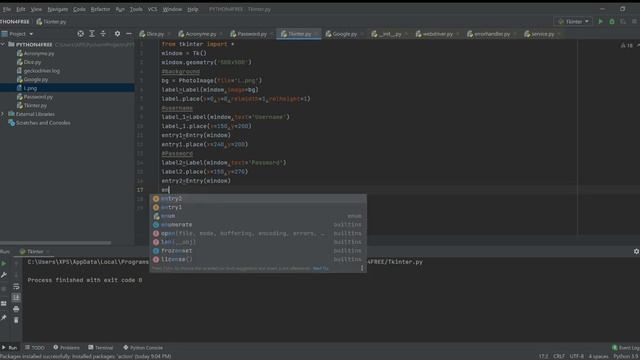
Task: Open the Navigate menu
Action: 58,9
